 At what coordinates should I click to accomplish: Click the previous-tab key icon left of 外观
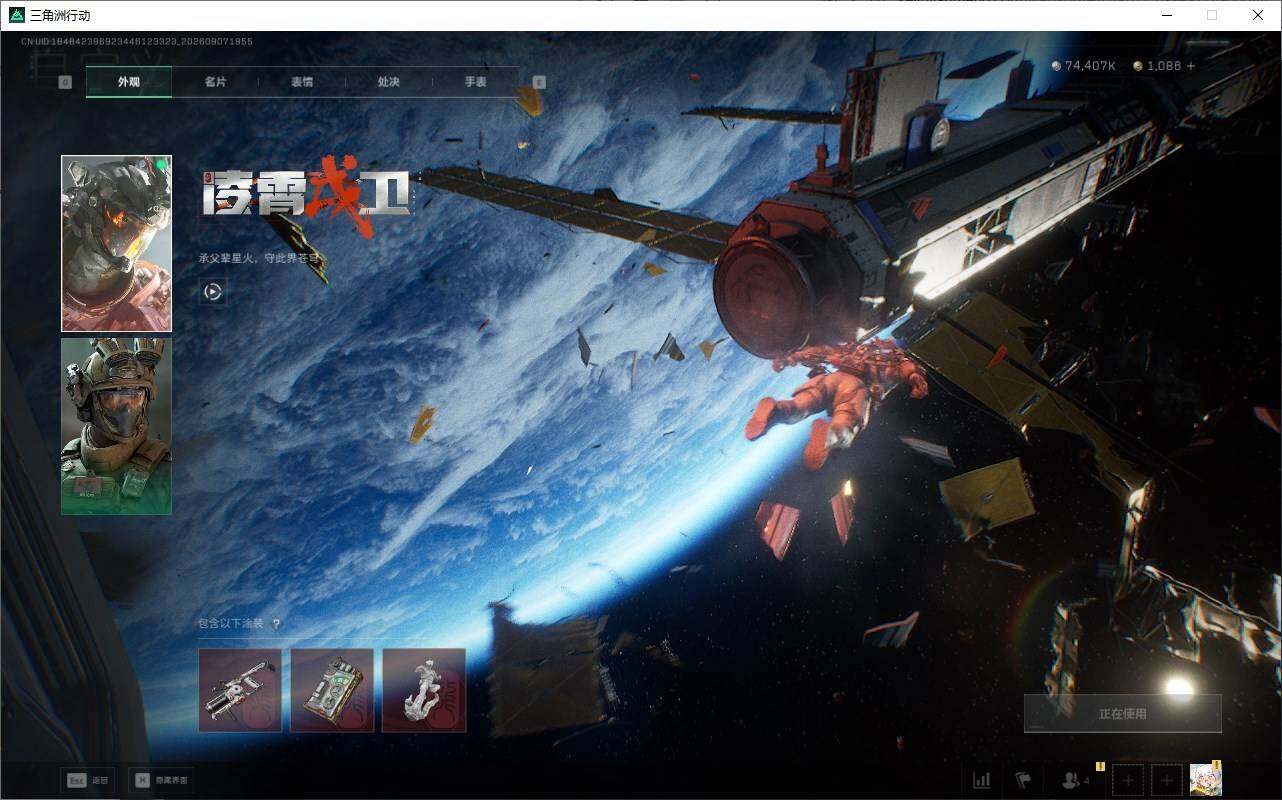65,82
